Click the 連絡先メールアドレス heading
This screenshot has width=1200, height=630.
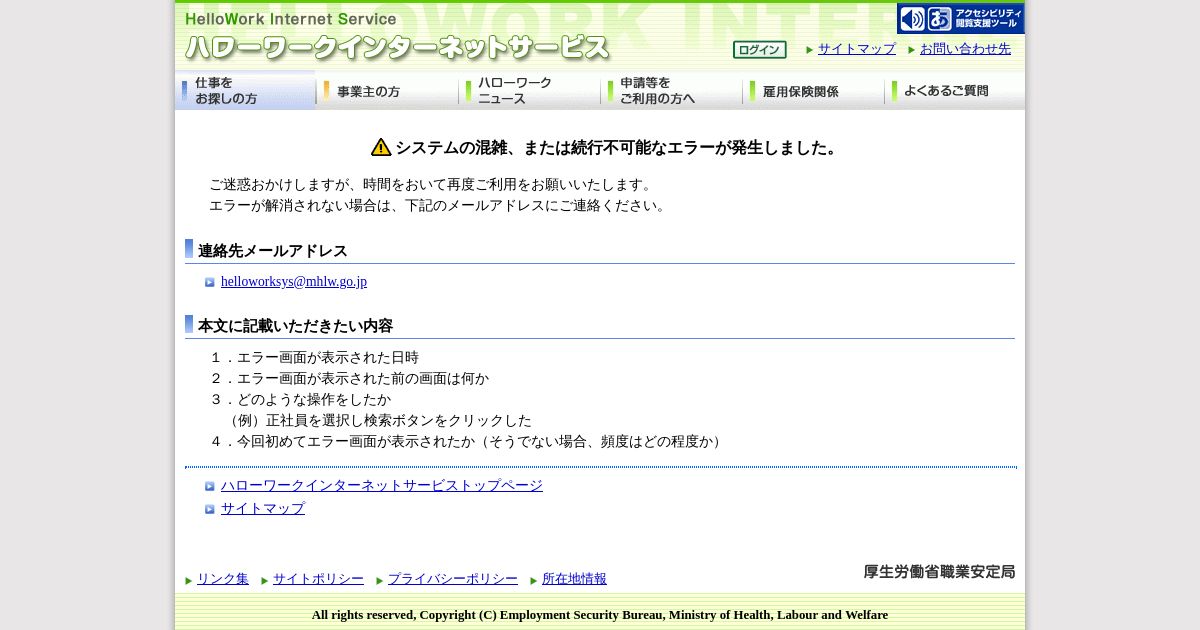273,251
